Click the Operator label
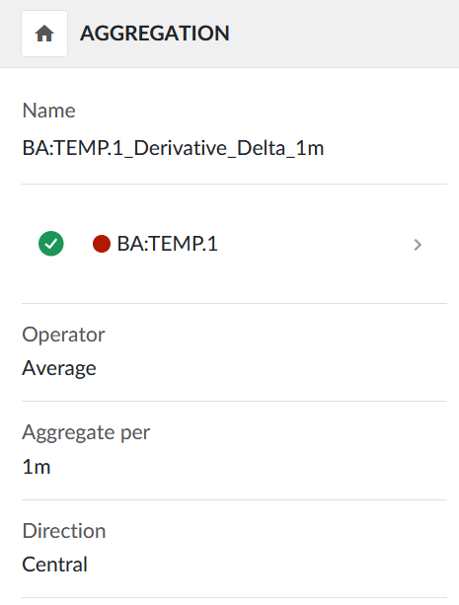This screenshot has width=459, height=605. (x=64, y=335)
